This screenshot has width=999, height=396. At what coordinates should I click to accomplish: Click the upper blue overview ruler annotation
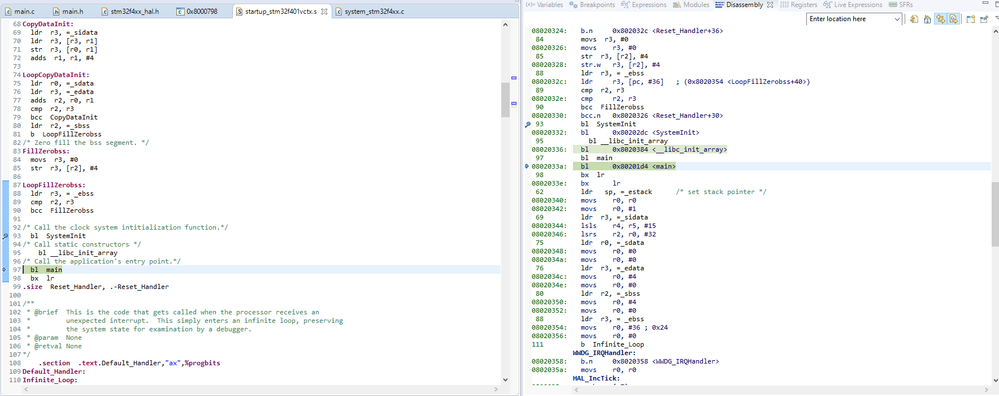[514, 78]
